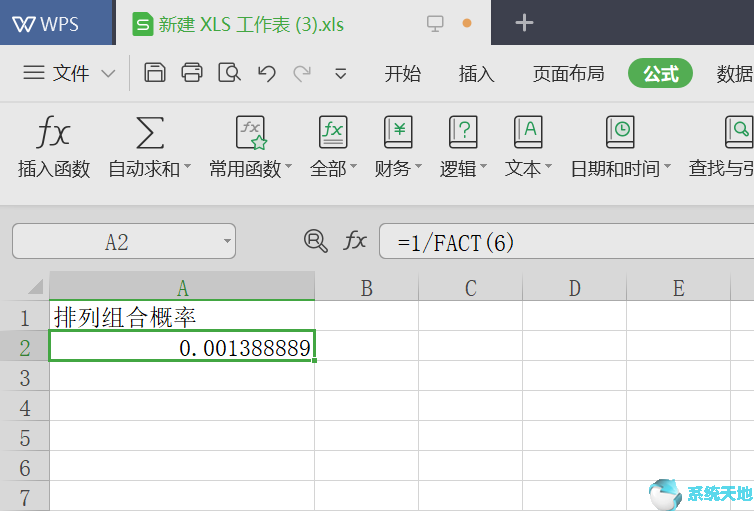
Task: Select row 3 header
Action: (x=25, y=376)
